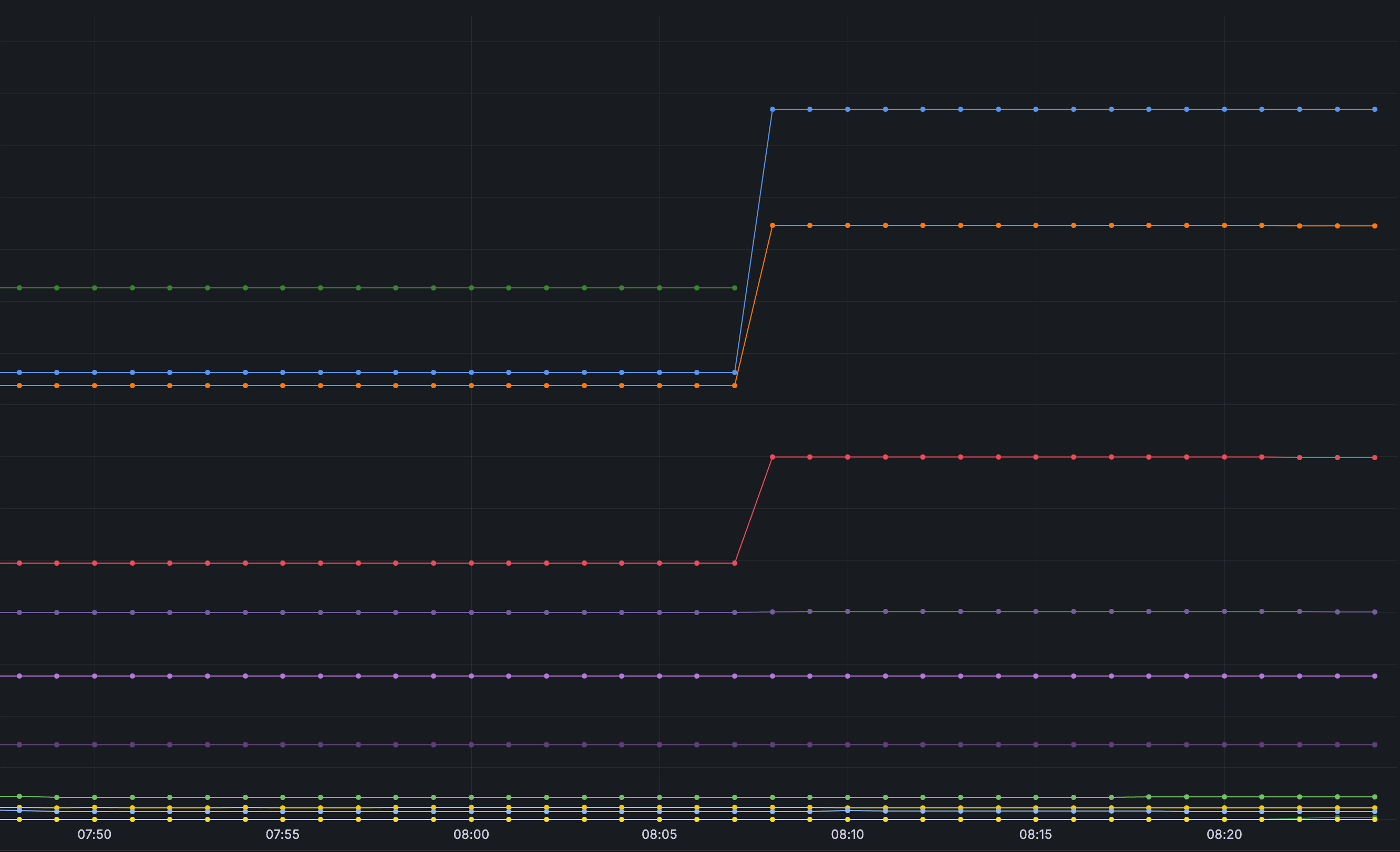This screenshot has width=1400, height=852.
Task: Click the 08:00 time axis label
Action: point(471,834)
